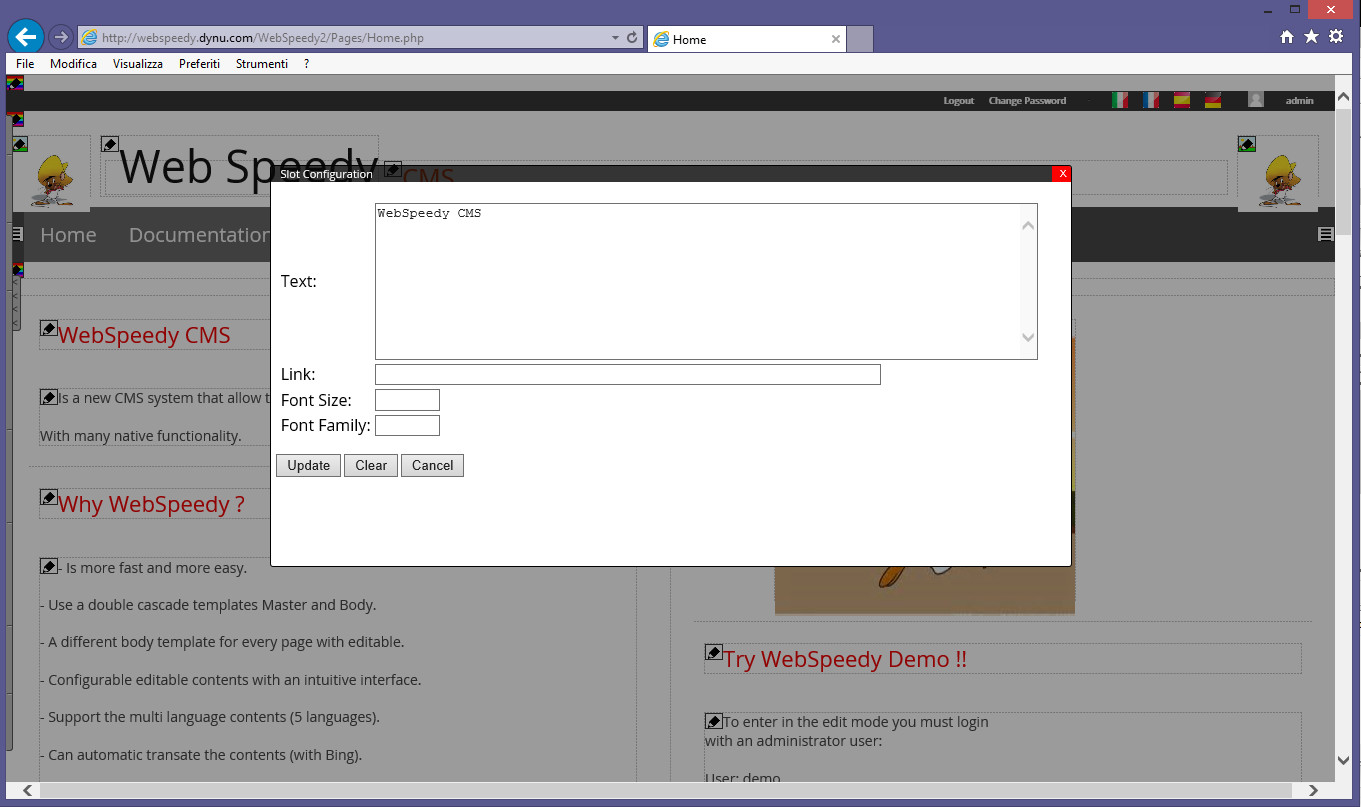The width and height of the screenshot is (1361, 807).
Task: Click the rainbow edit icon just below the navbar
Action: [x=18, y=269]
